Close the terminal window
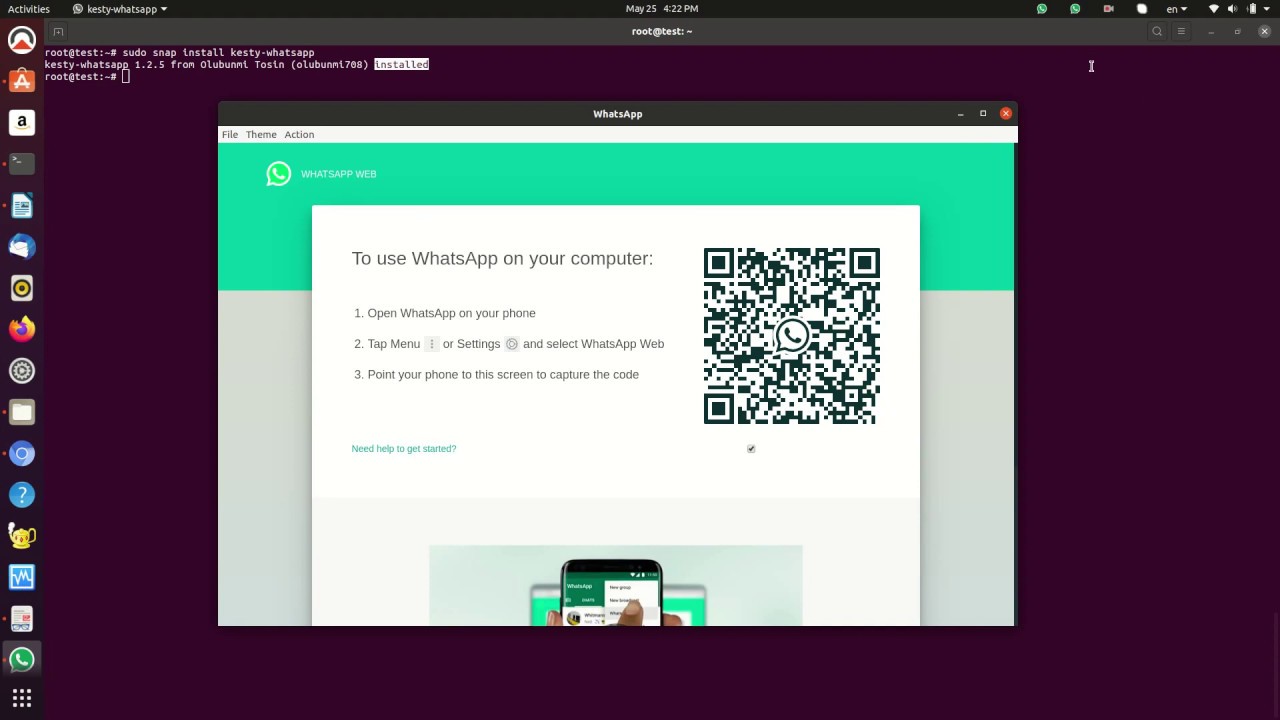This screenshot has width=1280, height=720. coord(1264,32)
